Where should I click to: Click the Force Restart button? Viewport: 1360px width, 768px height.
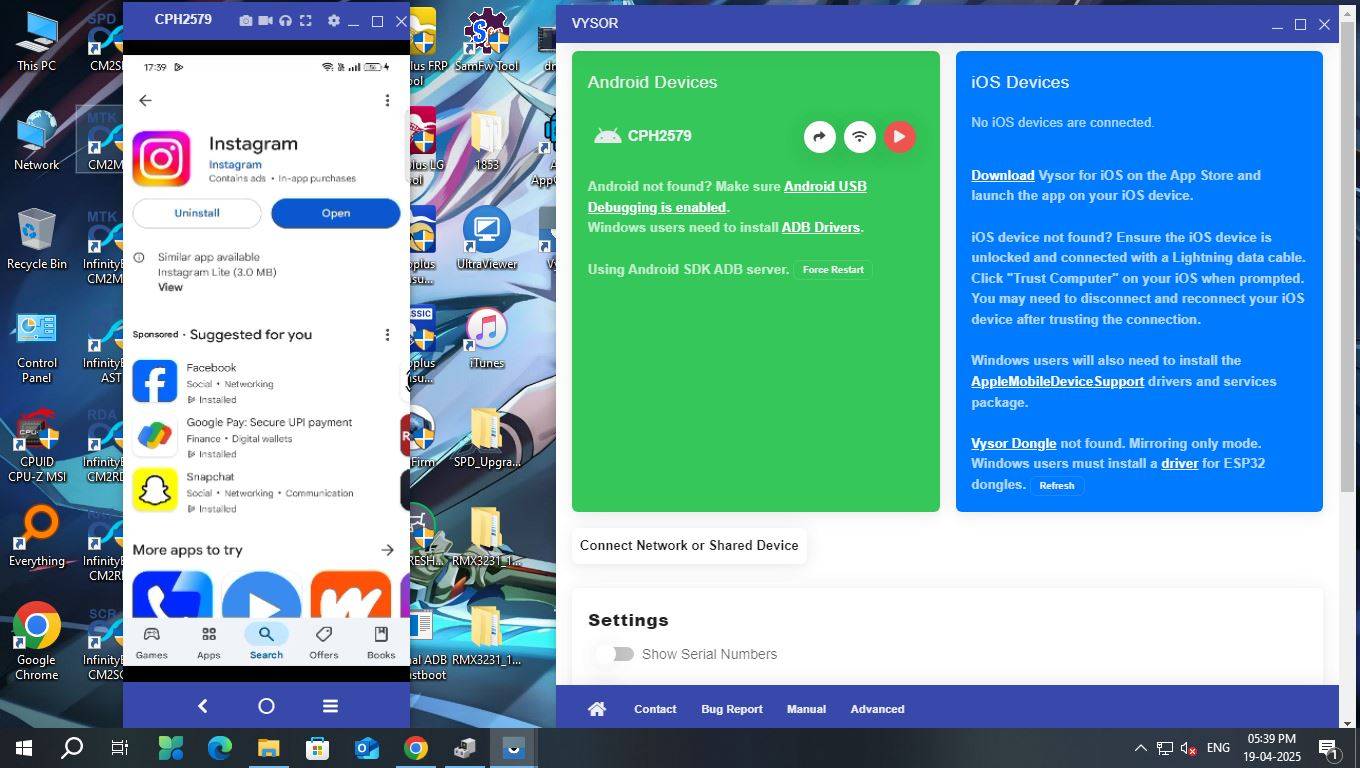(833, 270)
